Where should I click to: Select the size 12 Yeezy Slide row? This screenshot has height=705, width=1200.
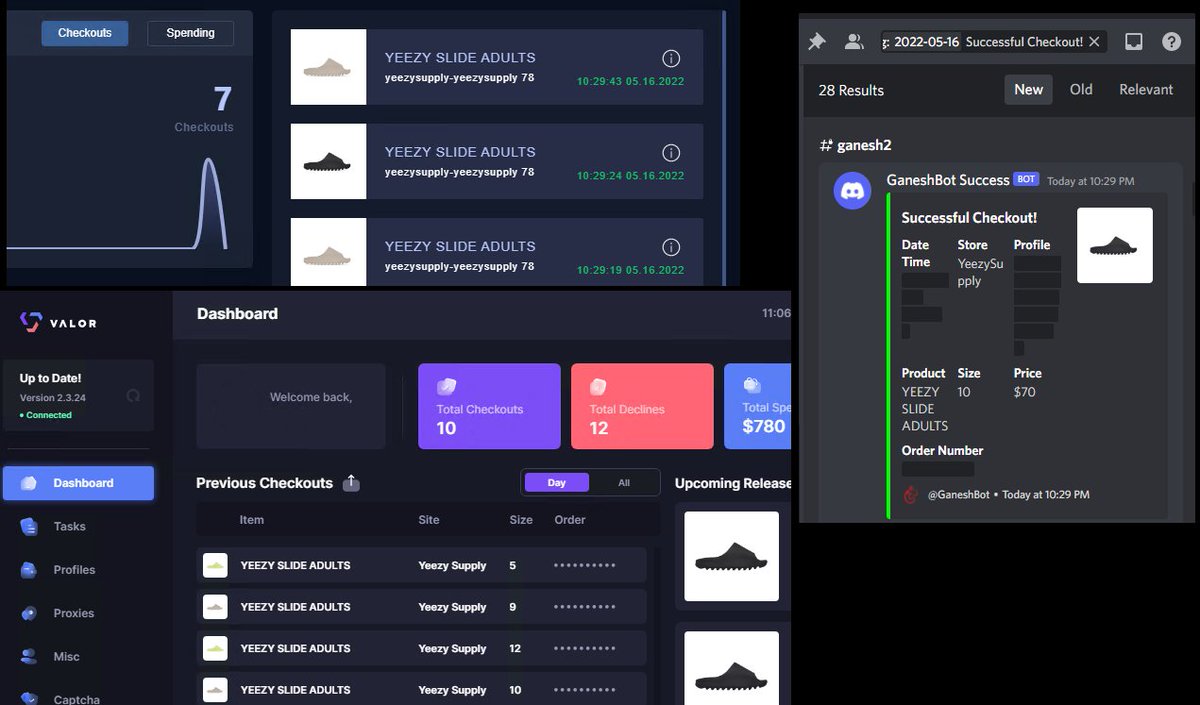coord(421,648)
